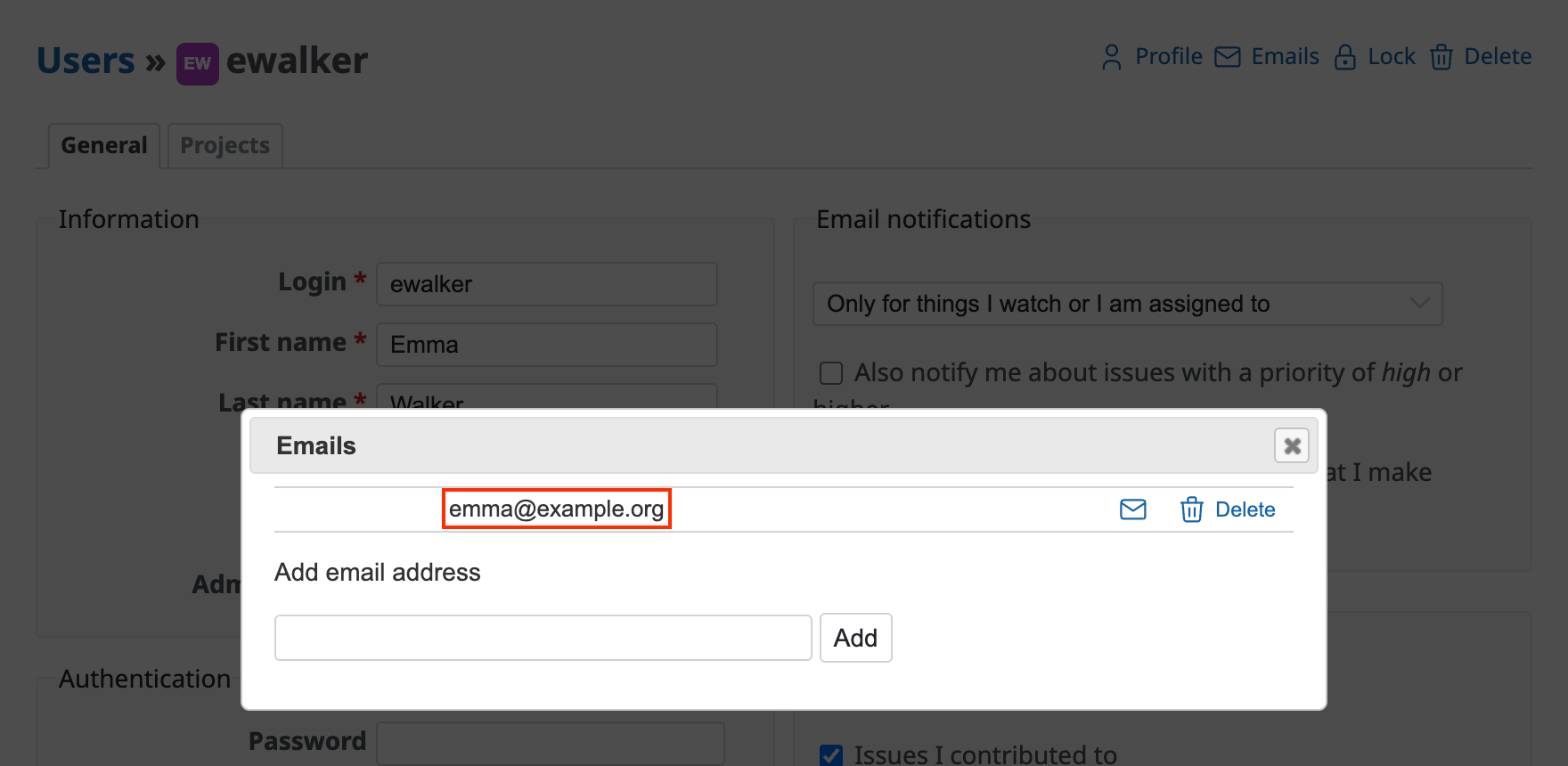Click the Password input field

(x=551, y=743)
